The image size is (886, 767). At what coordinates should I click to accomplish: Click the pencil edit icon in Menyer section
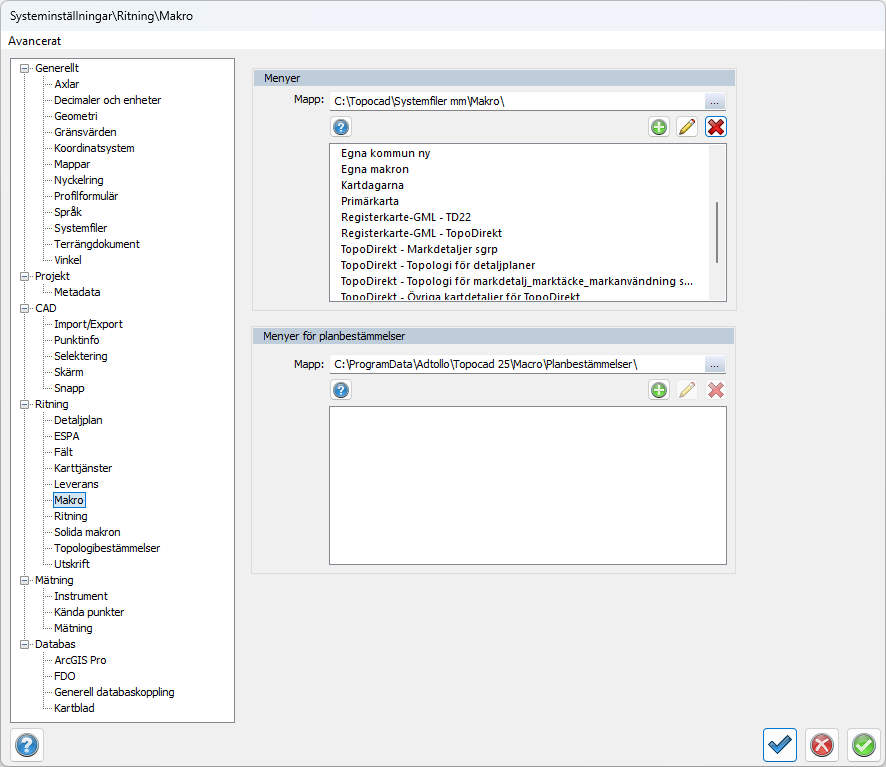(687, 127)
